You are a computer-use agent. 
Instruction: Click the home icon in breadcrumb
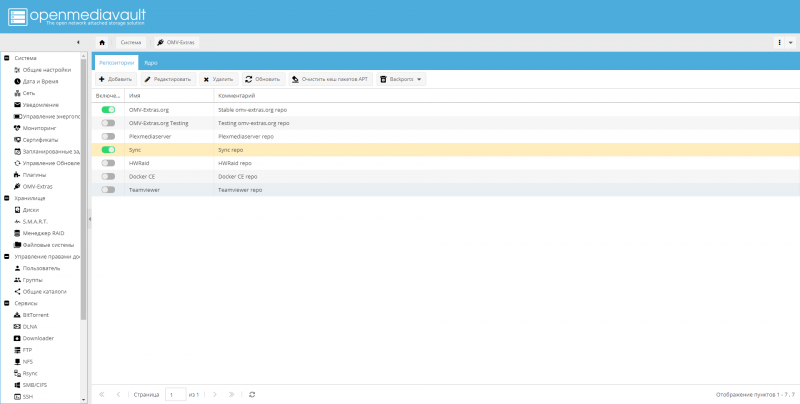coord(102,42)
